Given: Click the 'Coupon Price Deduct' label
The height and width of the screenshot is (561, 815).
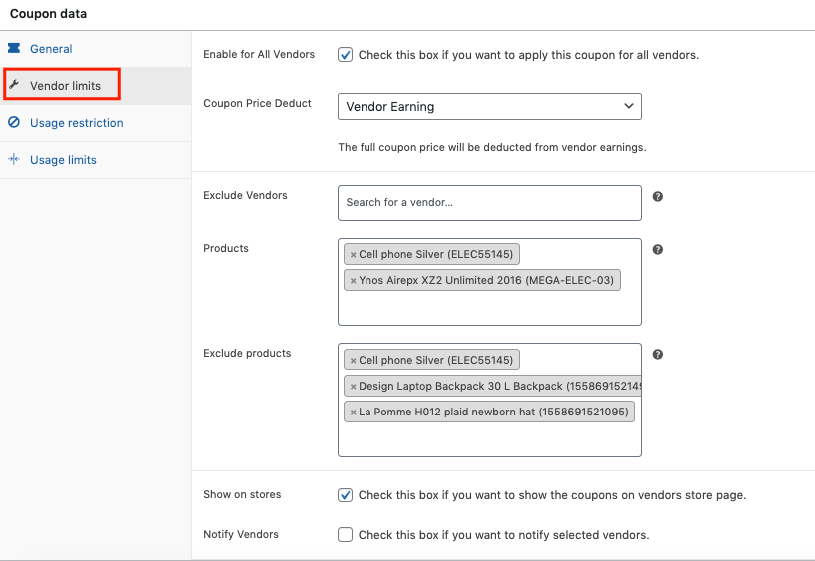Looking at the screenshot, I should (257, 103).
